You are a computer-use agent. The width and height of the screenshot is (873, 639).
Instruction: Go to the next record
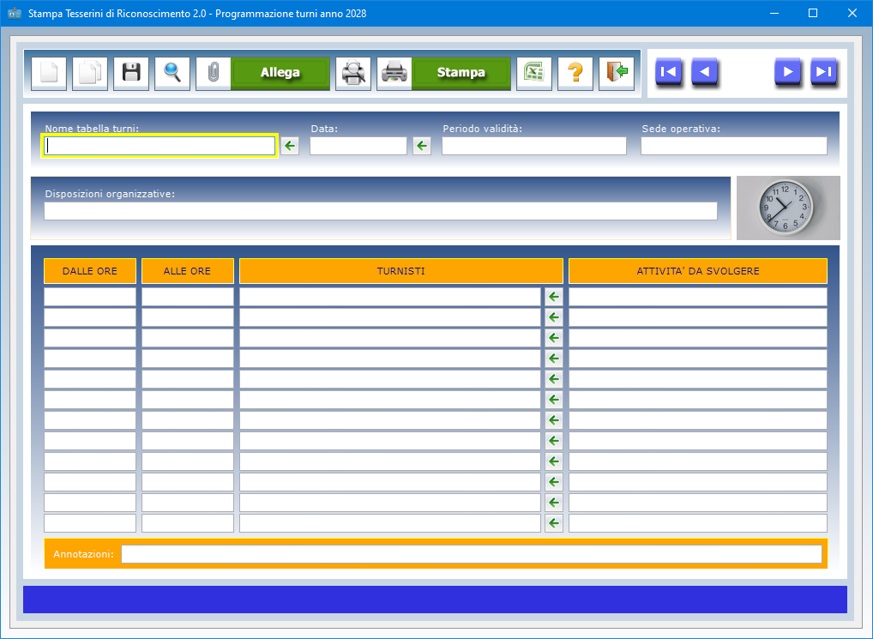pos(788,72)
